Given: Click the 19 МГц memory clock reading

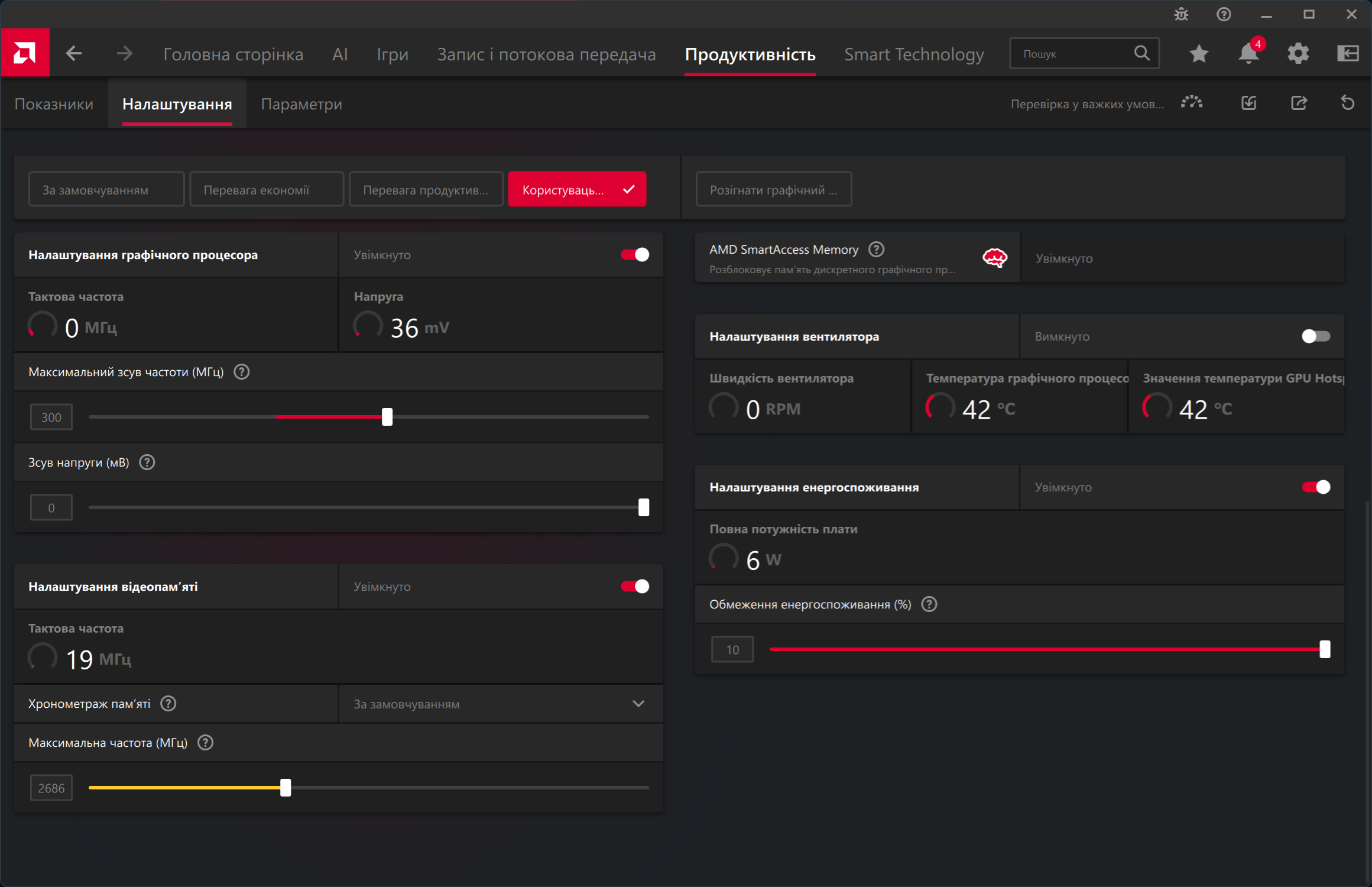Looking at the screenshot, I should coord(98,659).
